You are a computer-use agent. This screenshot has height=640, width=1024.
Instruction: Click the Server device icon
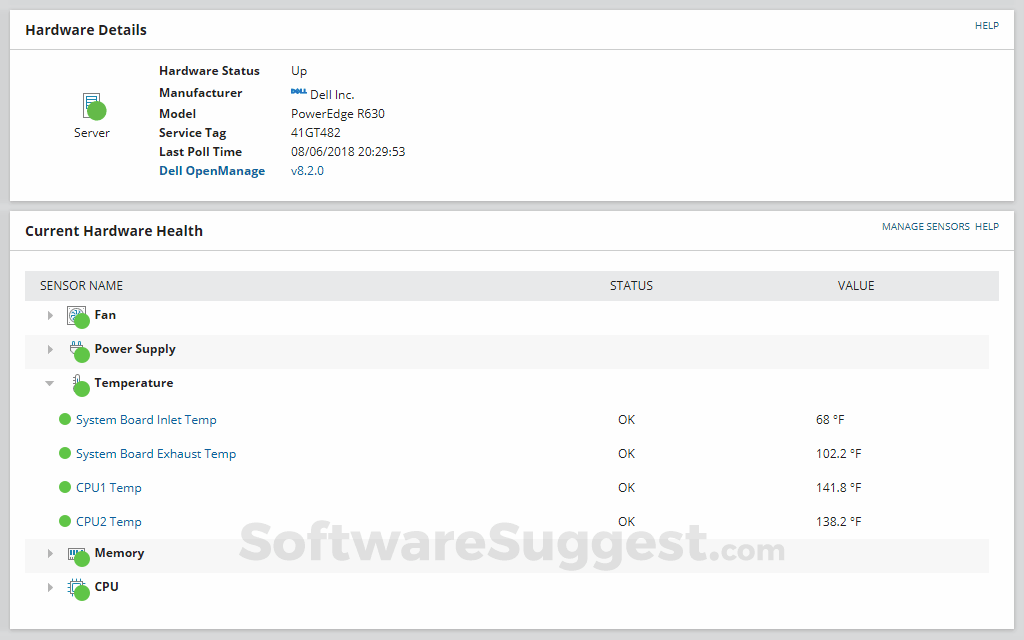(x=91, y=104)
